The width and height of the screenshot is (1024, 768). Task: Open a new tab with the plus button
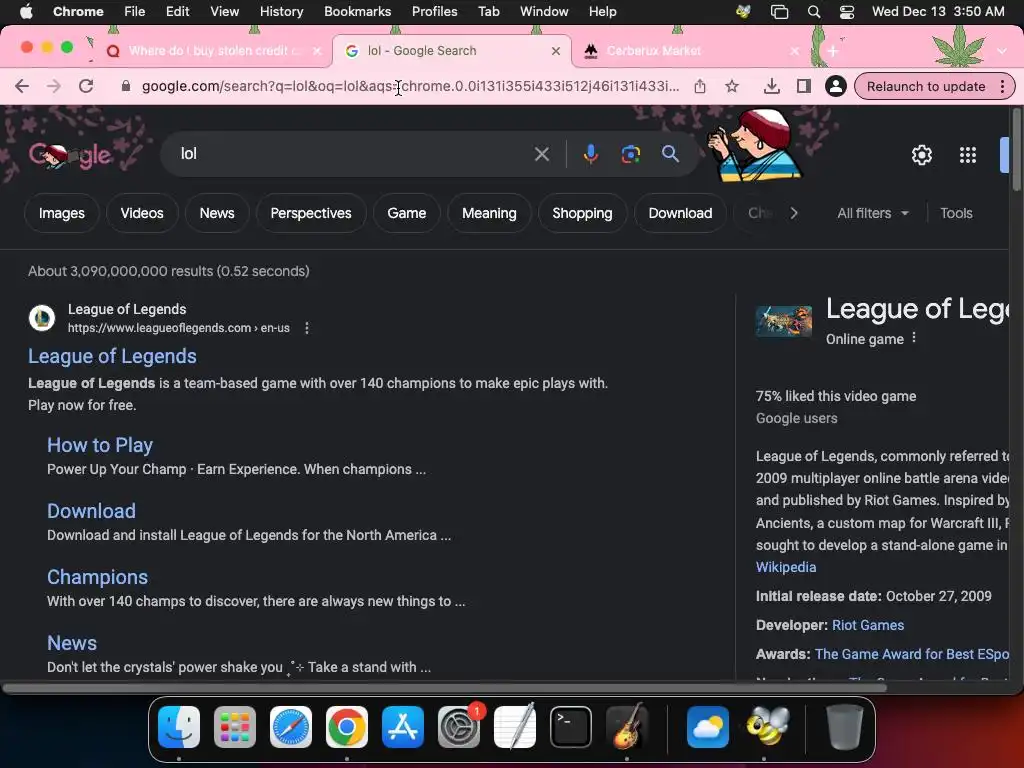(x=833, y=51)
